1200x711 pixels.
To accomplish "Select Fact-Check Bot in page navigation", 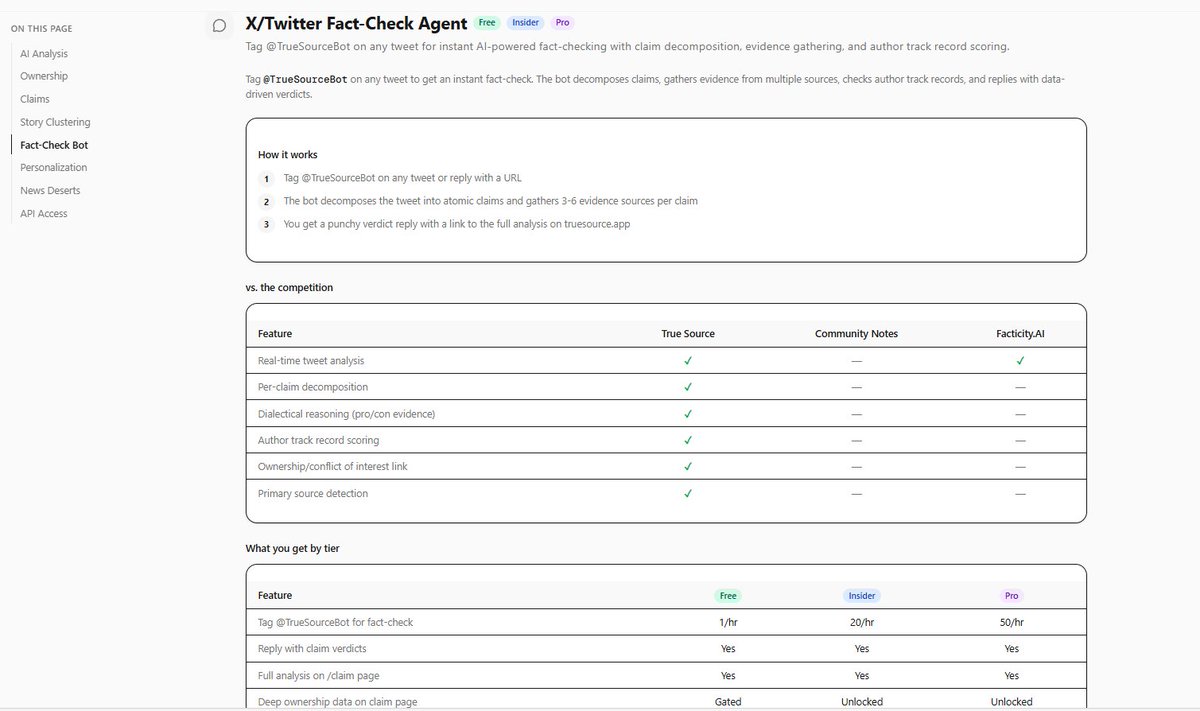I will [54, 145].
